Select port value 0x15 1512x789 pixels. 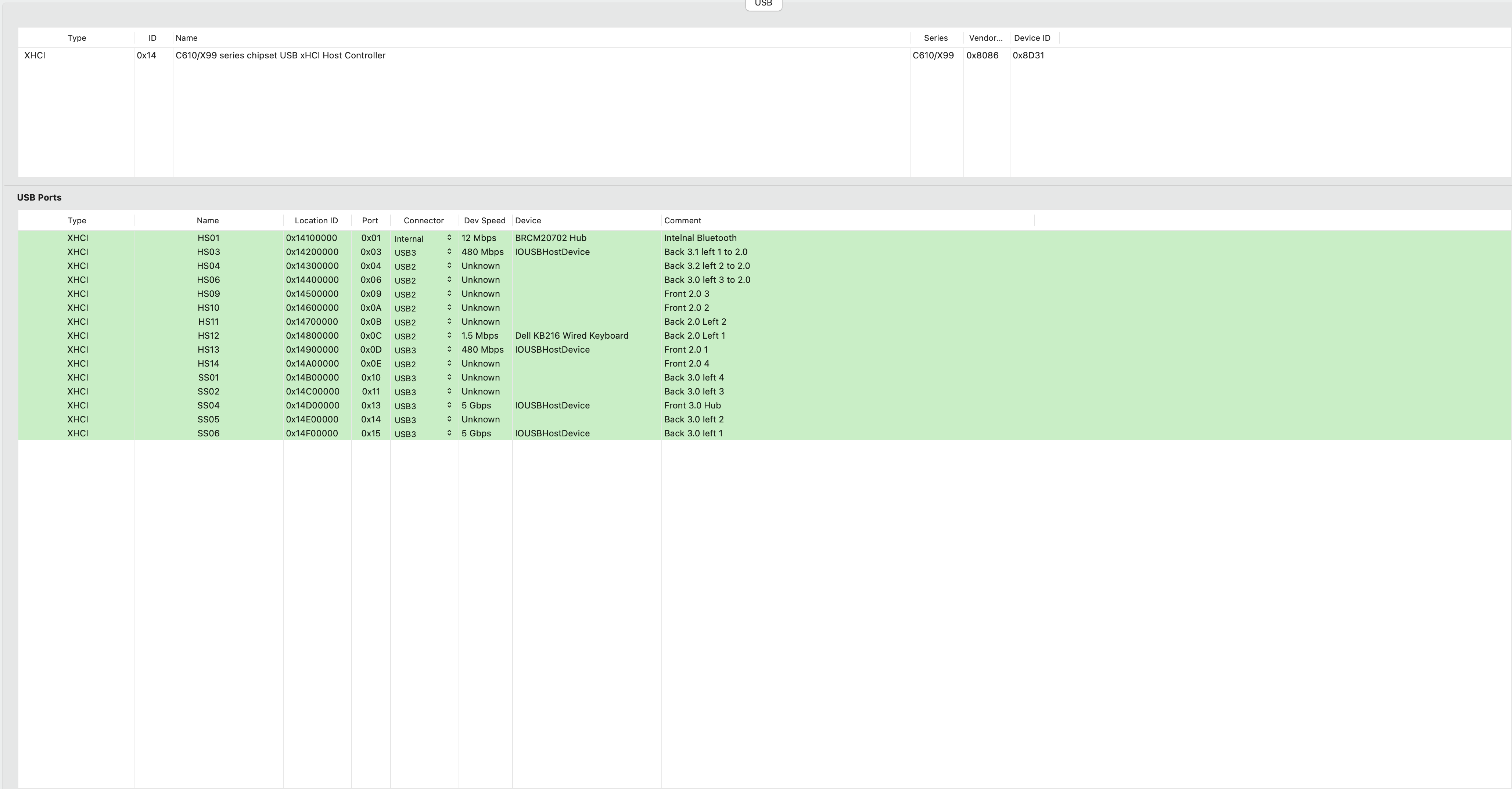coord(371,433)
